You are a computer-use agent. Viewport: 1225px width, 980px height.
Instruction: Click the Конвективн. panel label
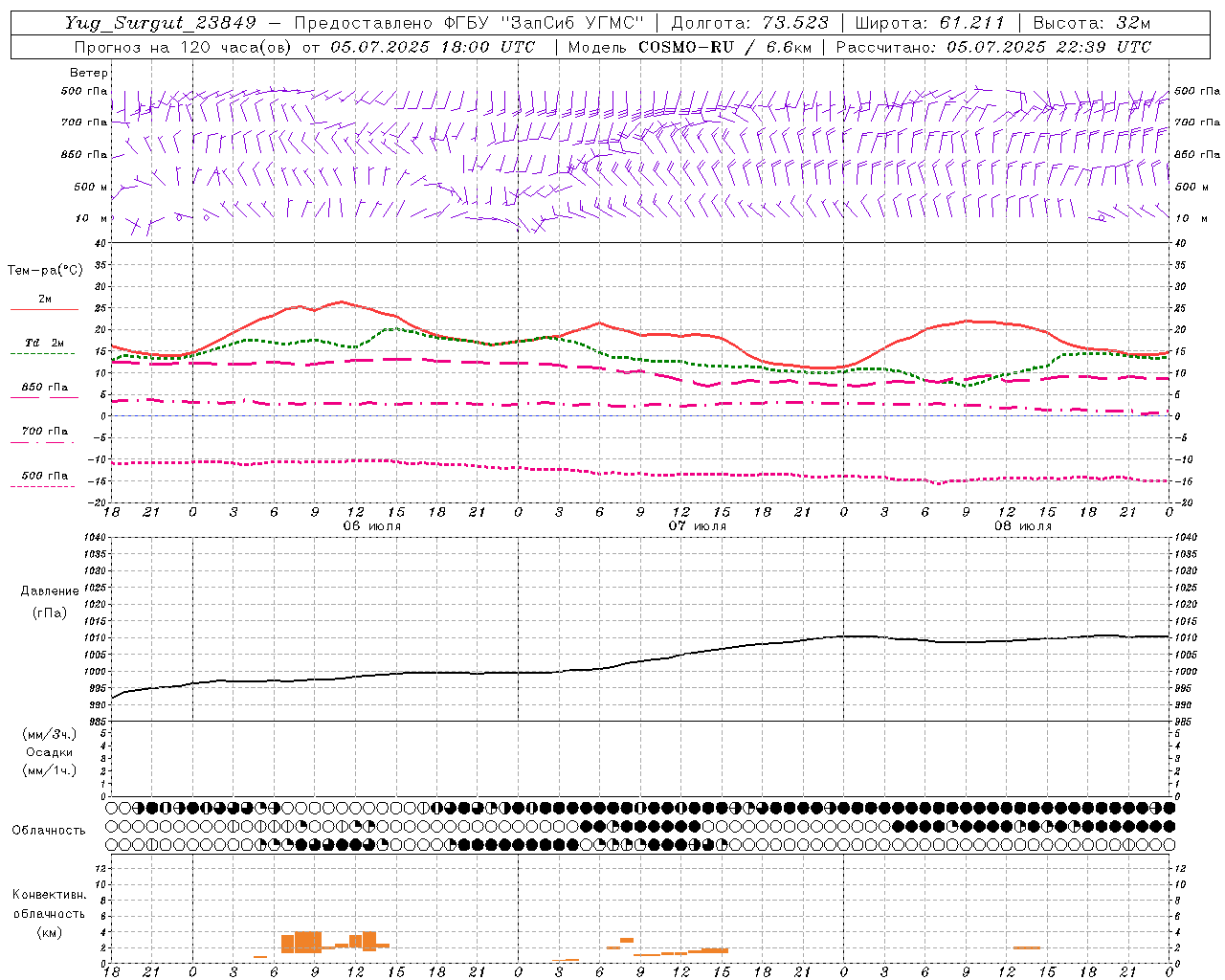pyautogui.click(x=49, y=895)
